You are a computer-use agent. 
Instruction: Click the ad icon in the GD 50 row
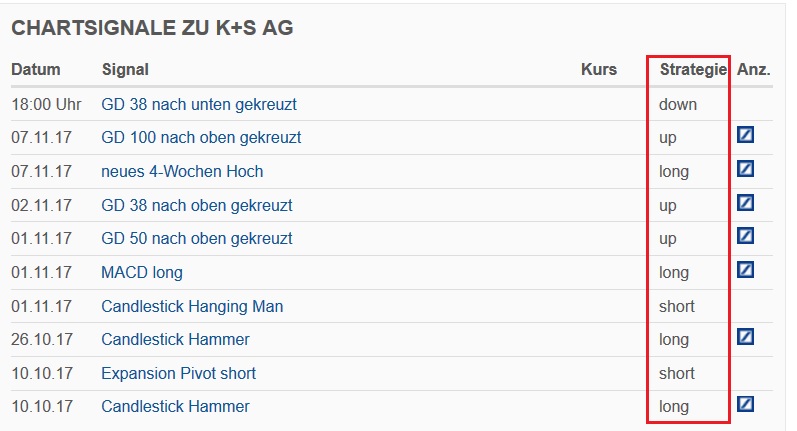745,236
